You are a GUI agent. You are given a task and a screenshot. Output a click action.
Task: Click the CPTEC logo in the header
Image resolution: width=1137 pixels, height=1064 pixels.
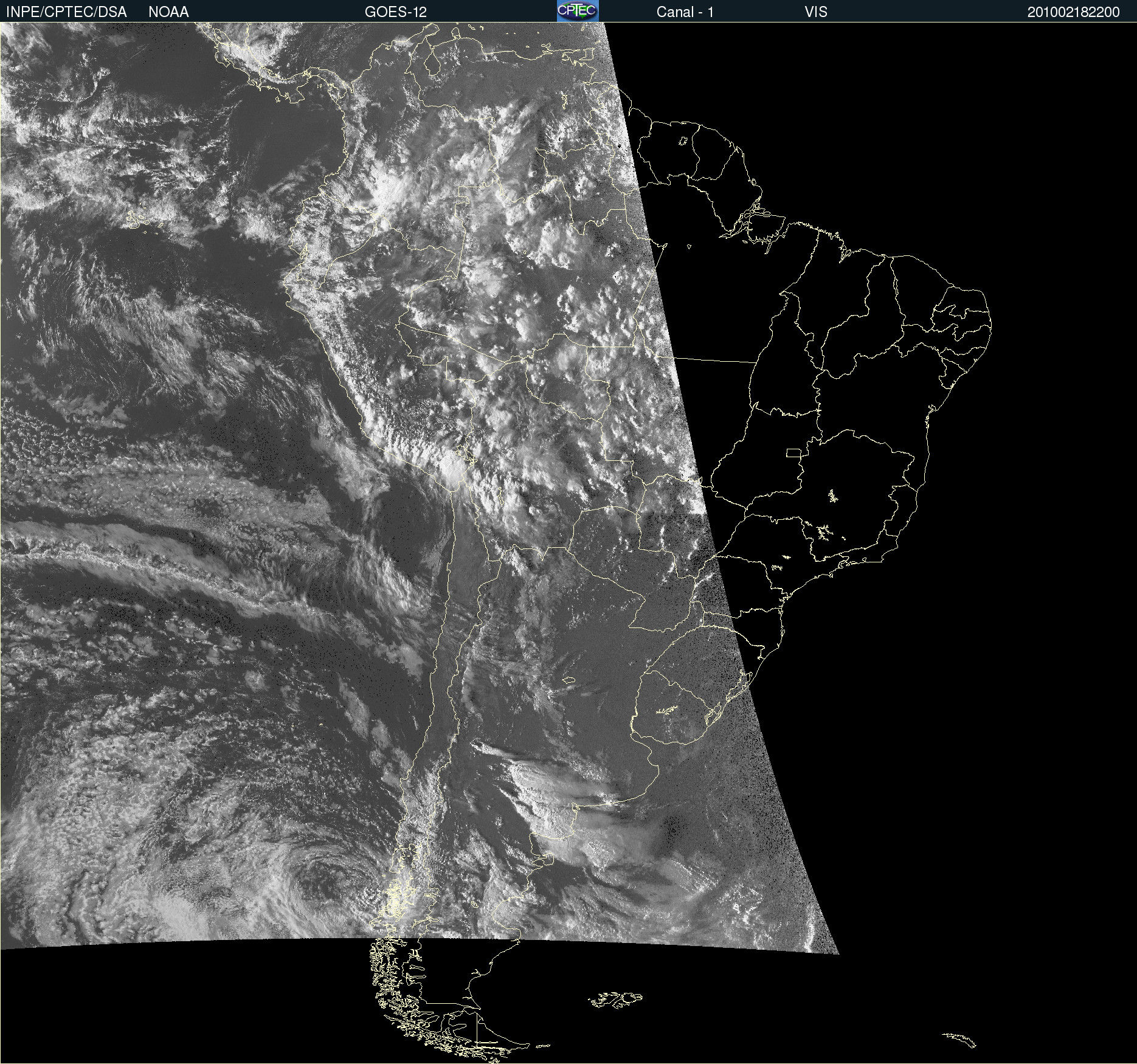(578, 11)
